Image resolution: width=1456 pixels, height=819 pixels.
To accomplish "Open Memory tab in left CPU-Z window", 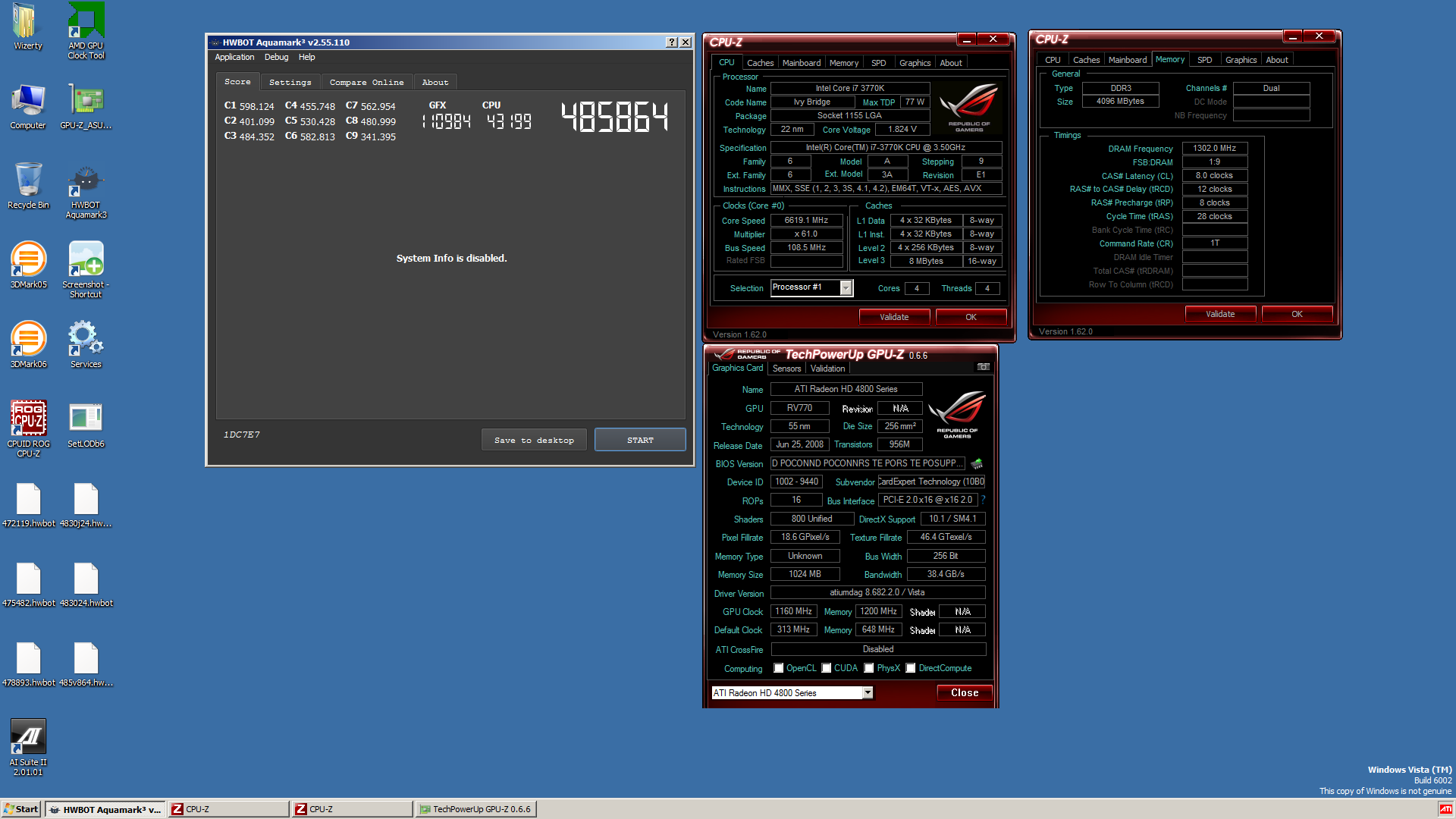I will [x=844, y=63].
